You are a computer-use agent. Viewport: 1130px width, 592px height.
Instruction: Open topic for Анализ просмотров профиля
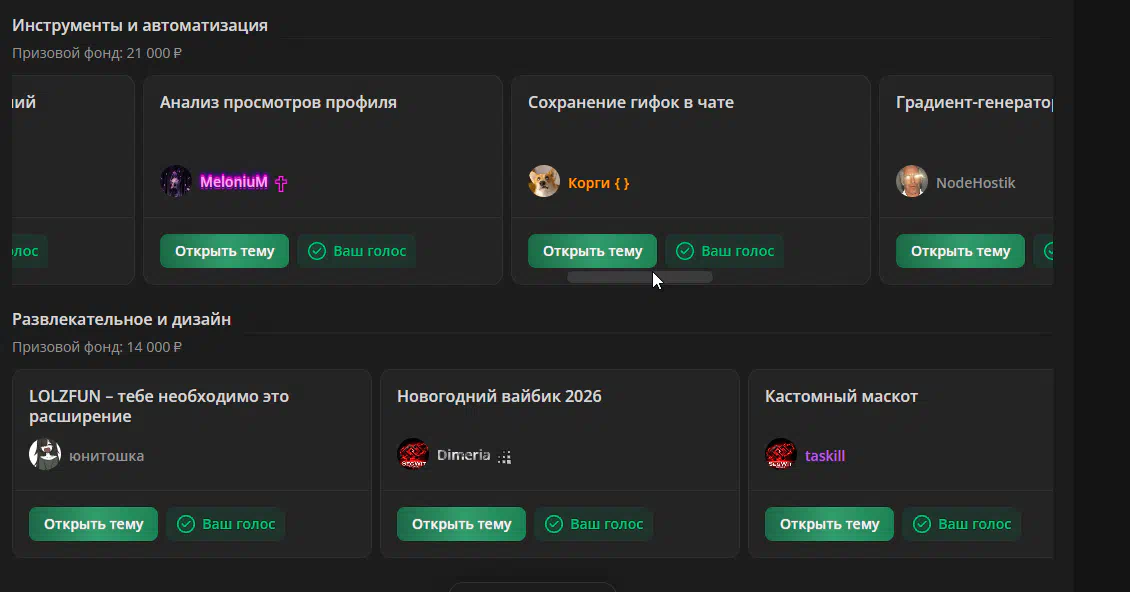224,251
